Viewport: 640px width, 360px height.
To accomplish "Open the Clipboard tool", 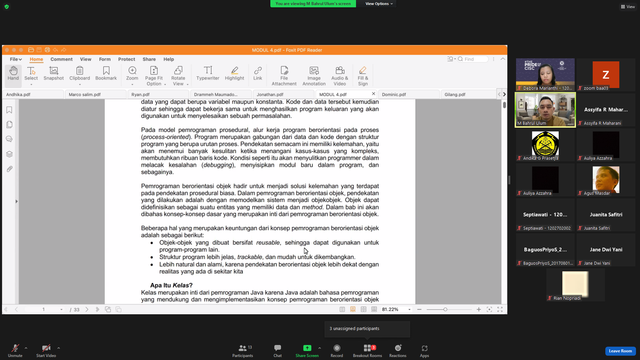I will (80, 74).
